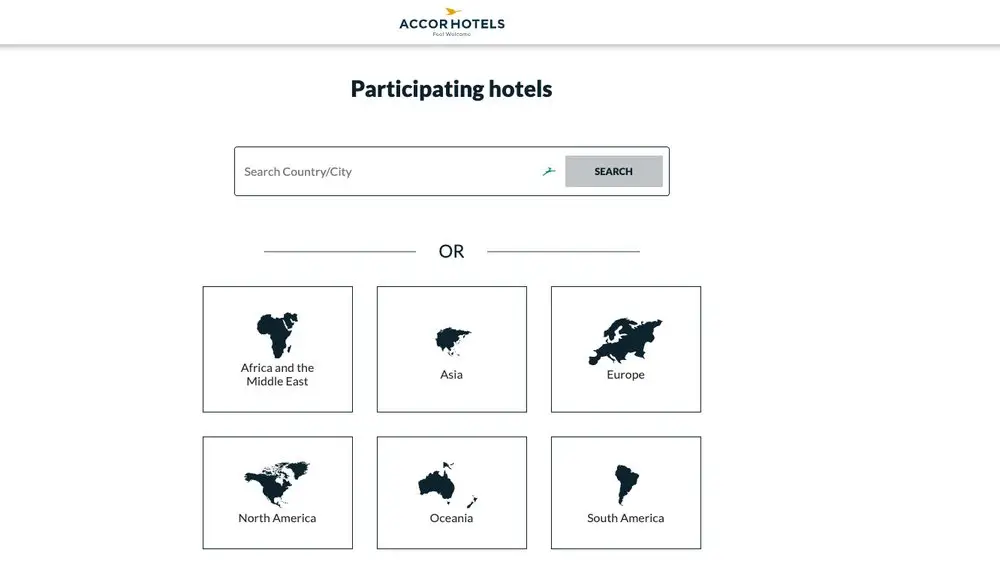Click the OR divider text
This screenshot has height=574, width=1000.
452,251
